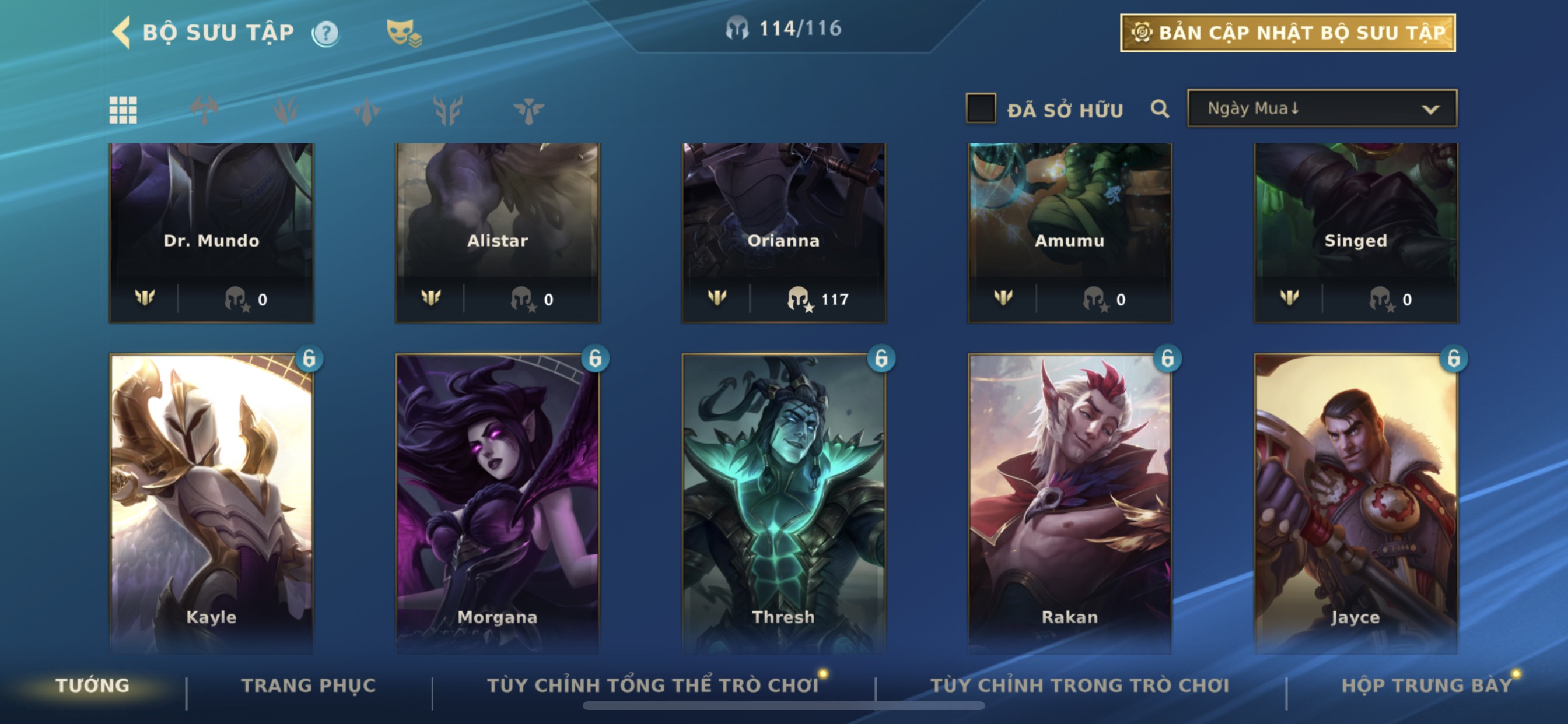Open the Hộp Trưng Bày tab
This screenshot has width=1568, height=724.
tap(1426, 685)
